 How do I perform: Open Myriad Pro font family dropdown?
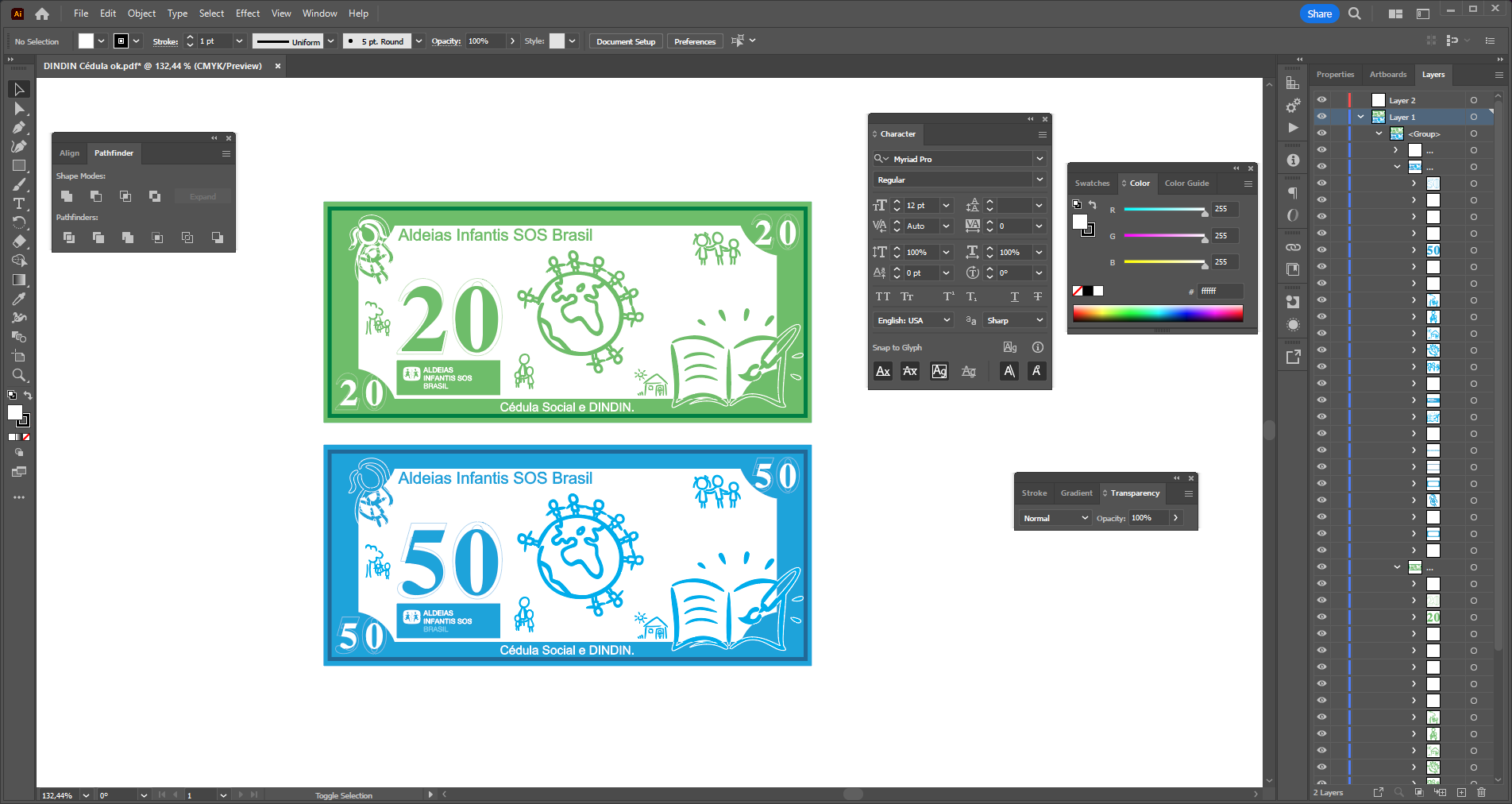pos(1039,159)
